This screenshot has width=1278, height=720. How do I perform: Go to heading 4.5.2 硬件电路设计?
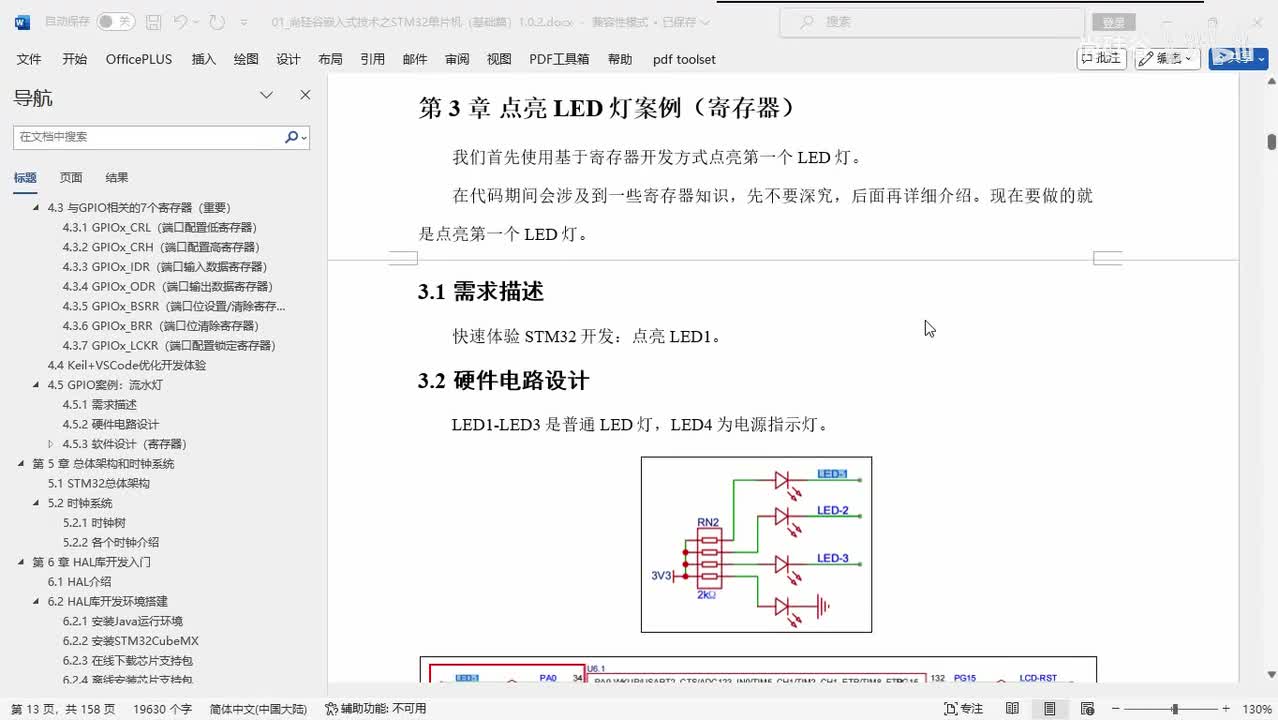pyautogui.click(x=110, y=424)
